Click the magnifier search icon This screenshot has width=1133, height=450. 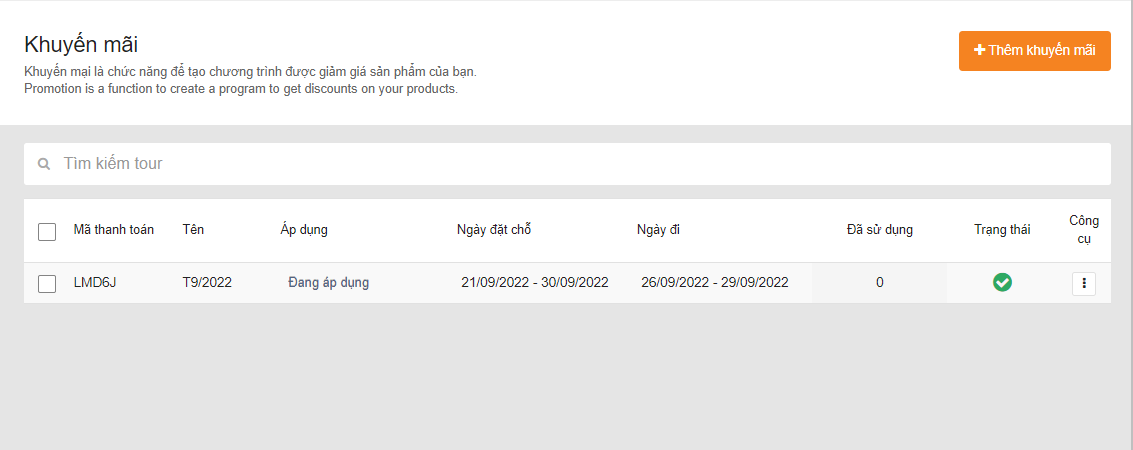pyautogui.click(x=44, y=164)
